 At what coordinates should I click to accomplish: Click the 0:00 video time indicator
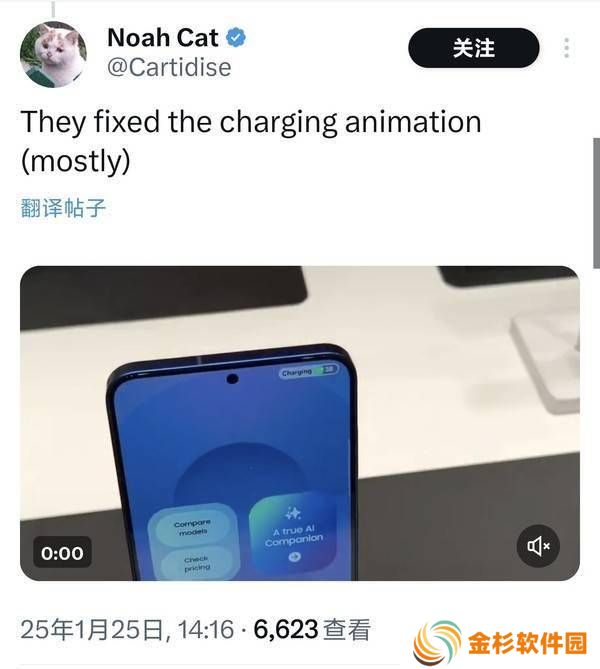click(x=62, y=553)
